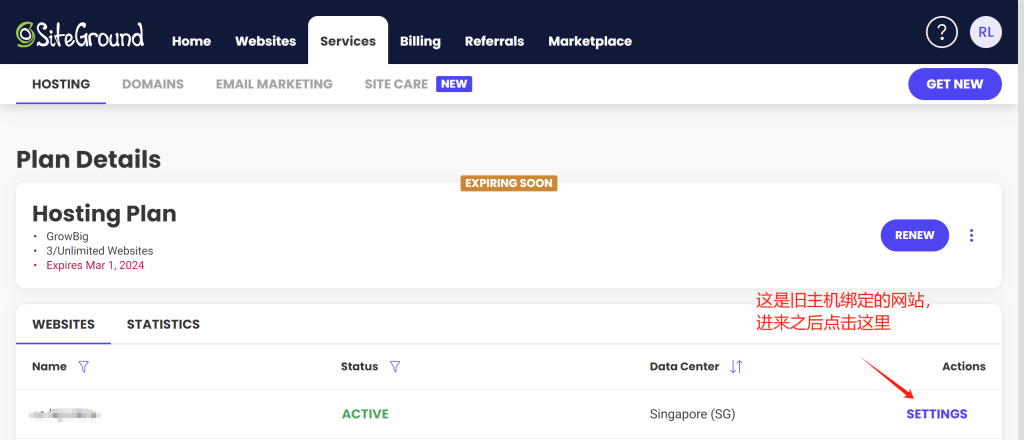Go to the Home menu

coord(191,41)
